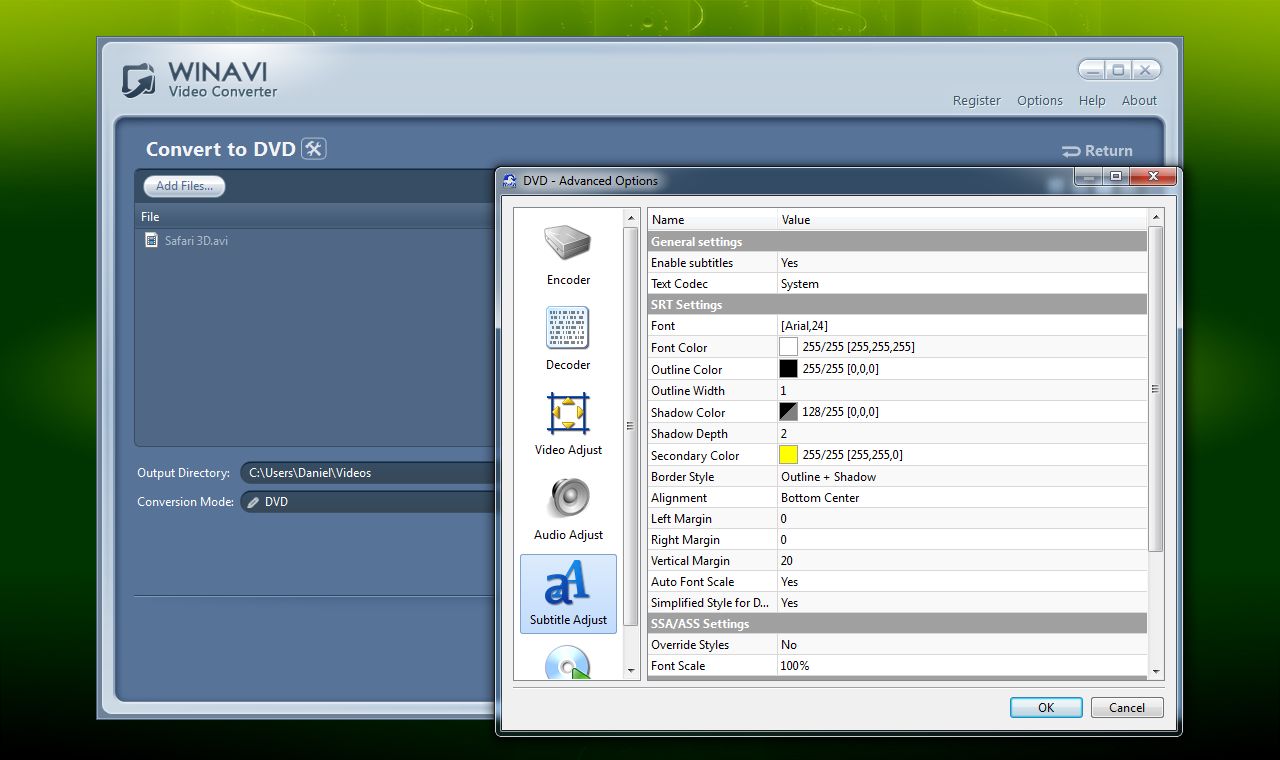Toggle the Enable subtitles value

click(962, 263)
